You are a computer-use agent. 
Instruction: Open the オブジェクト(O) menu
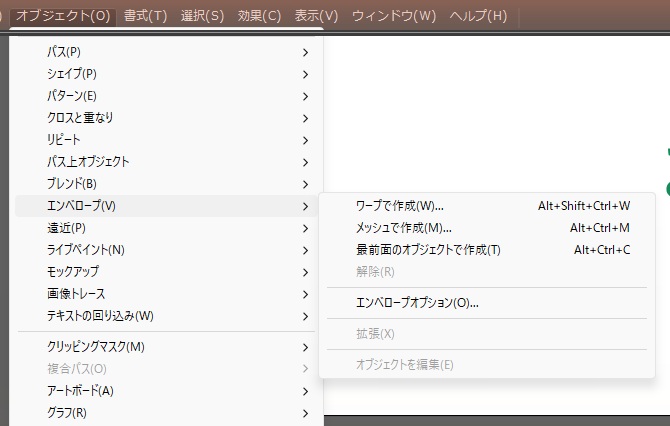[x=63, y=16]
